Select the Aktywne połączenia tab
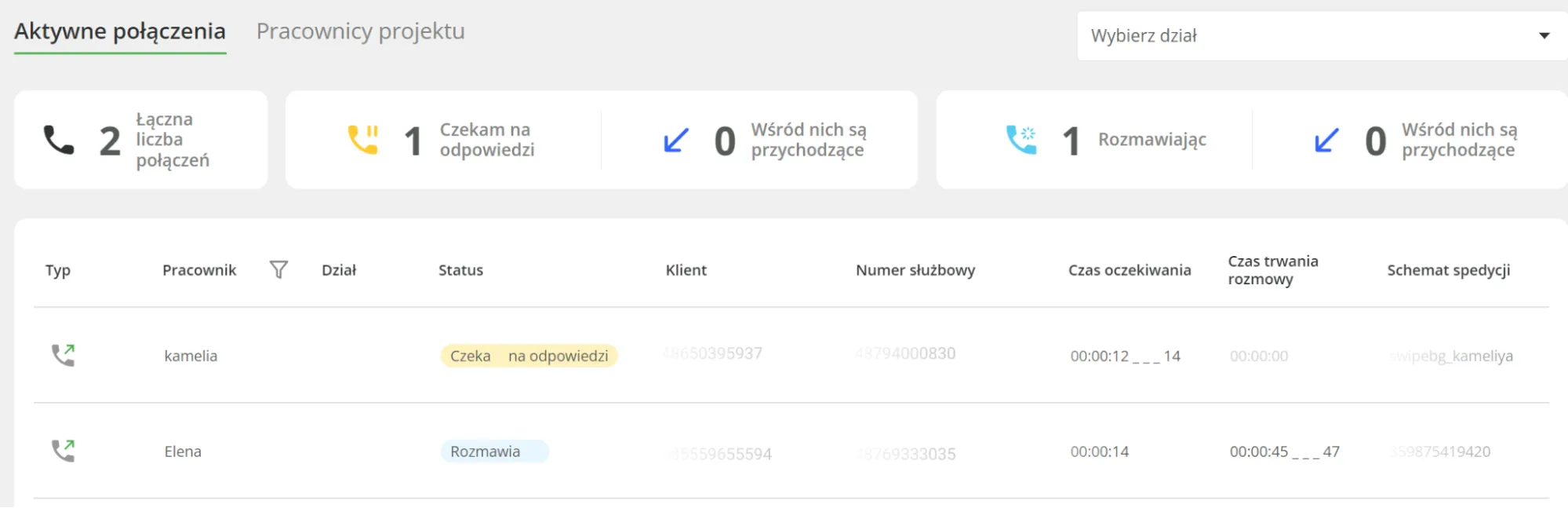The height and width of the screenshot is (508, 1568). point(120,31)
